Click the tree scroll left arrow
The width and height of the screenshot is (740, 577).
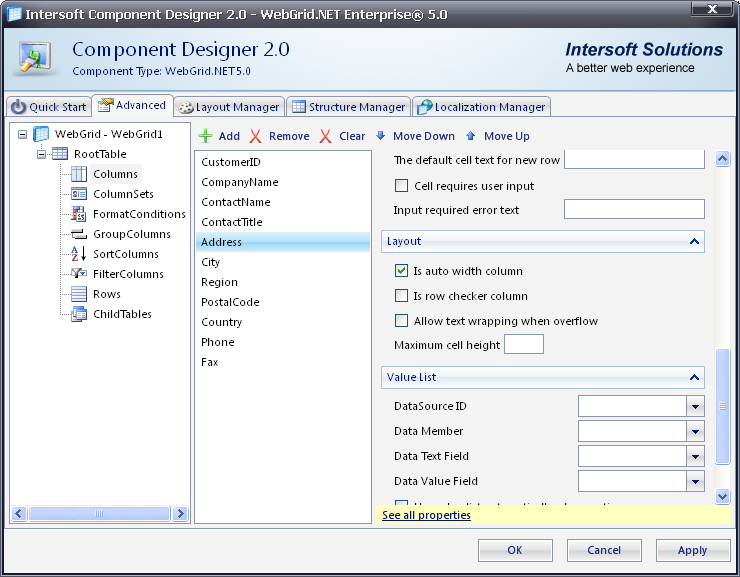19,513
